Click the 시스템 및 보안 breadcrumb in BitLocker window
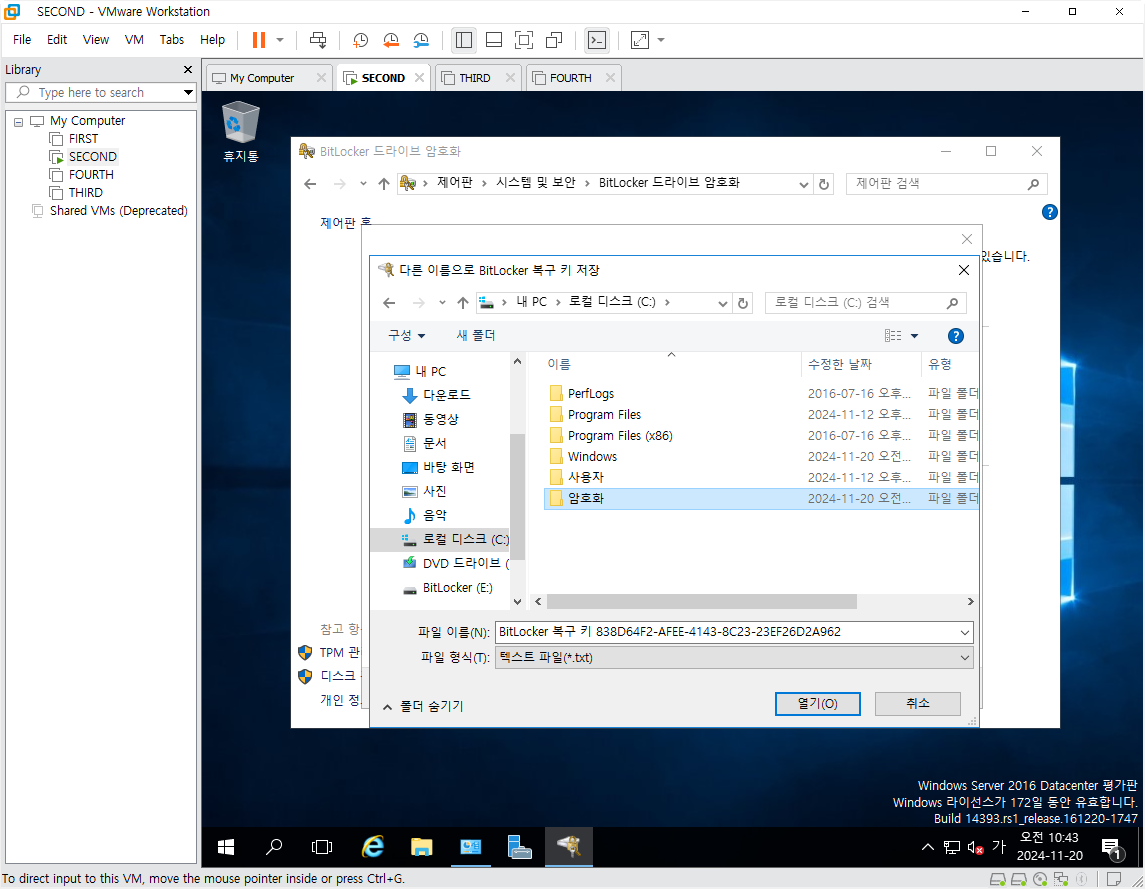Image resolution: width=1145 pixels, height=889 pixels. (536, 183)
